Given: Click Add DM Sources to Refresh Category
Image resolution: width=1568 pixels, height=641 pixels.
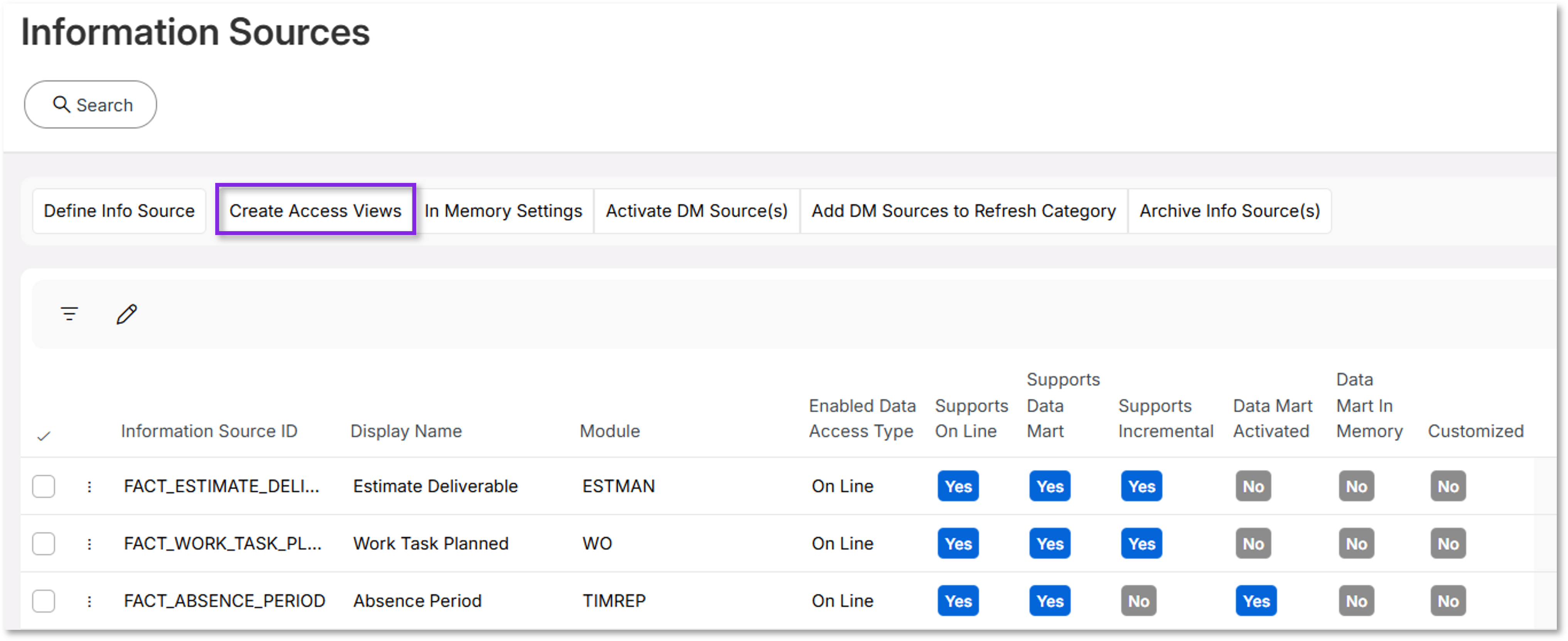Looking at the screenshot, I should pos(963,211).
